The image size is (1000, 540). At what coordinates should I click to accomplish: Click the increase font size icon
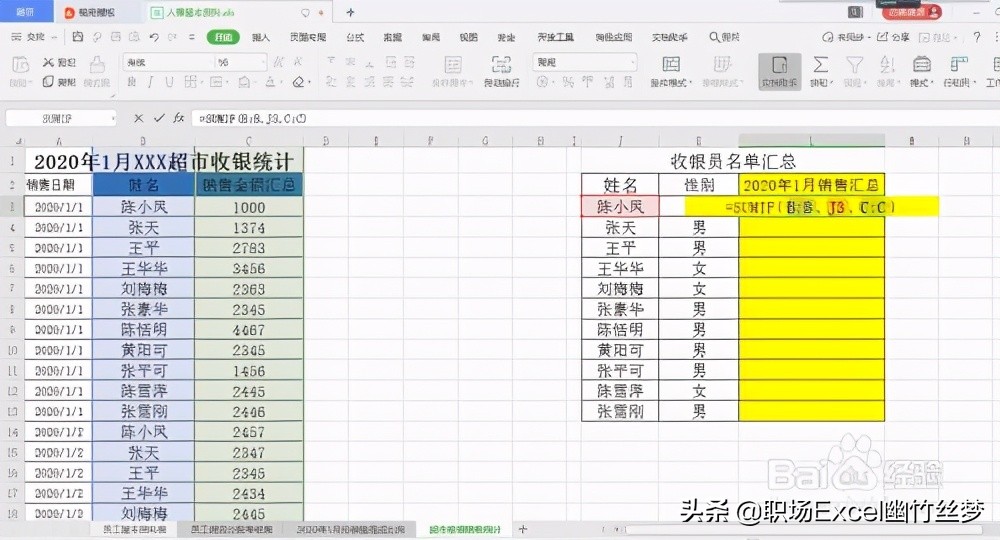(x=279, y=62)
